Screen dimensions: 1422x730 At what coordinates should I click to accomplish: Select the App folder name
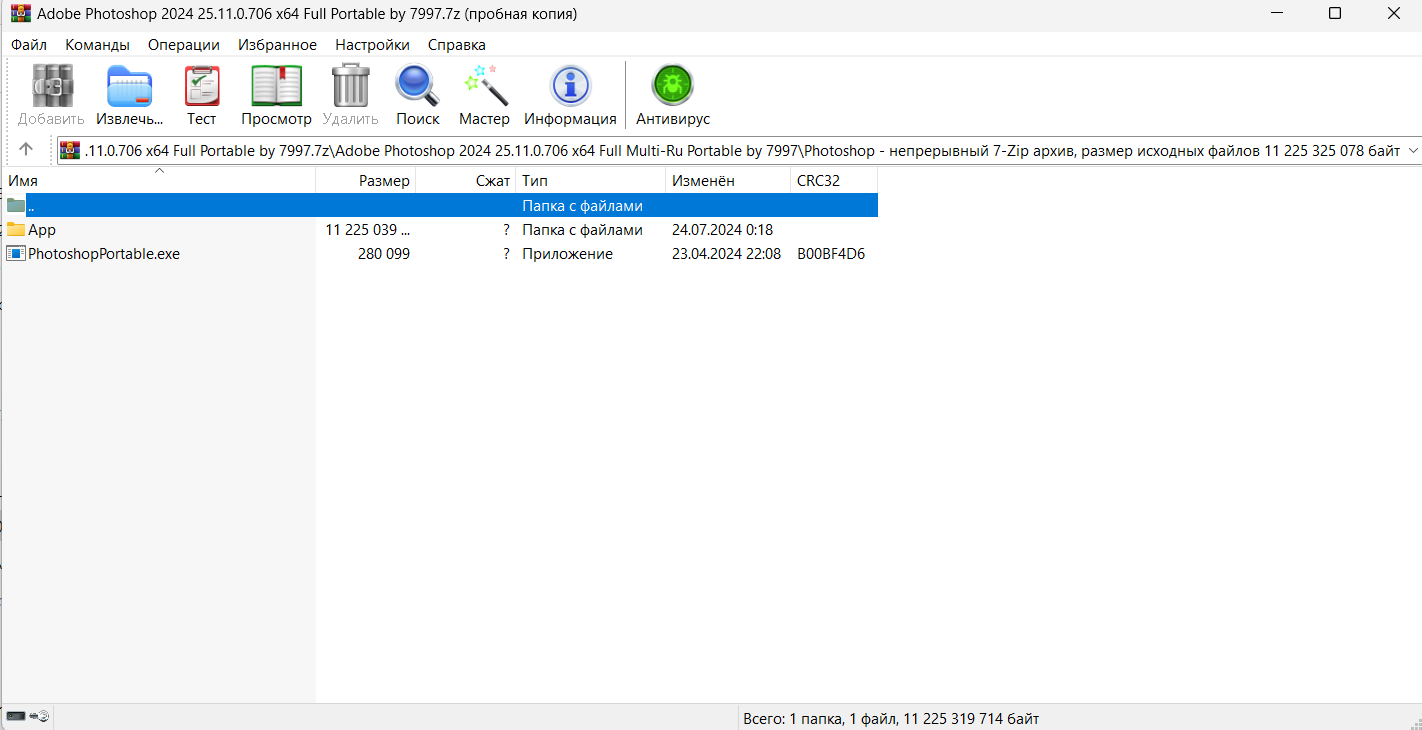tap(42, 230)
